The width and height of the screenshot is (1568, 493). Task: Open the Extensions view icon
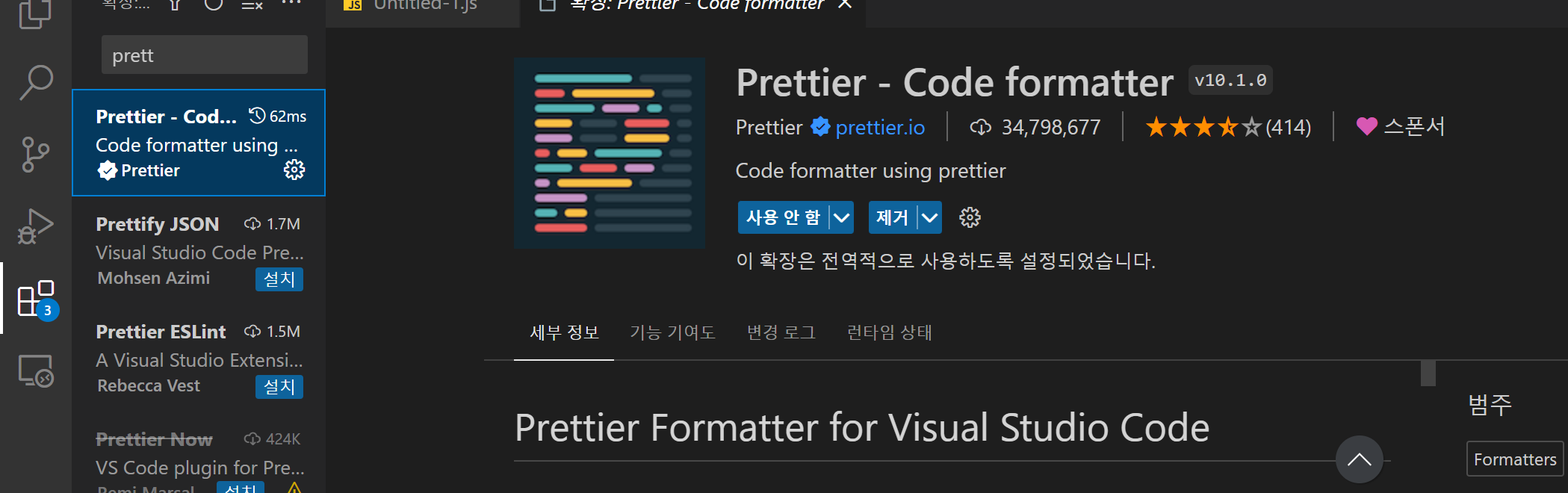(x=36, y=299)
